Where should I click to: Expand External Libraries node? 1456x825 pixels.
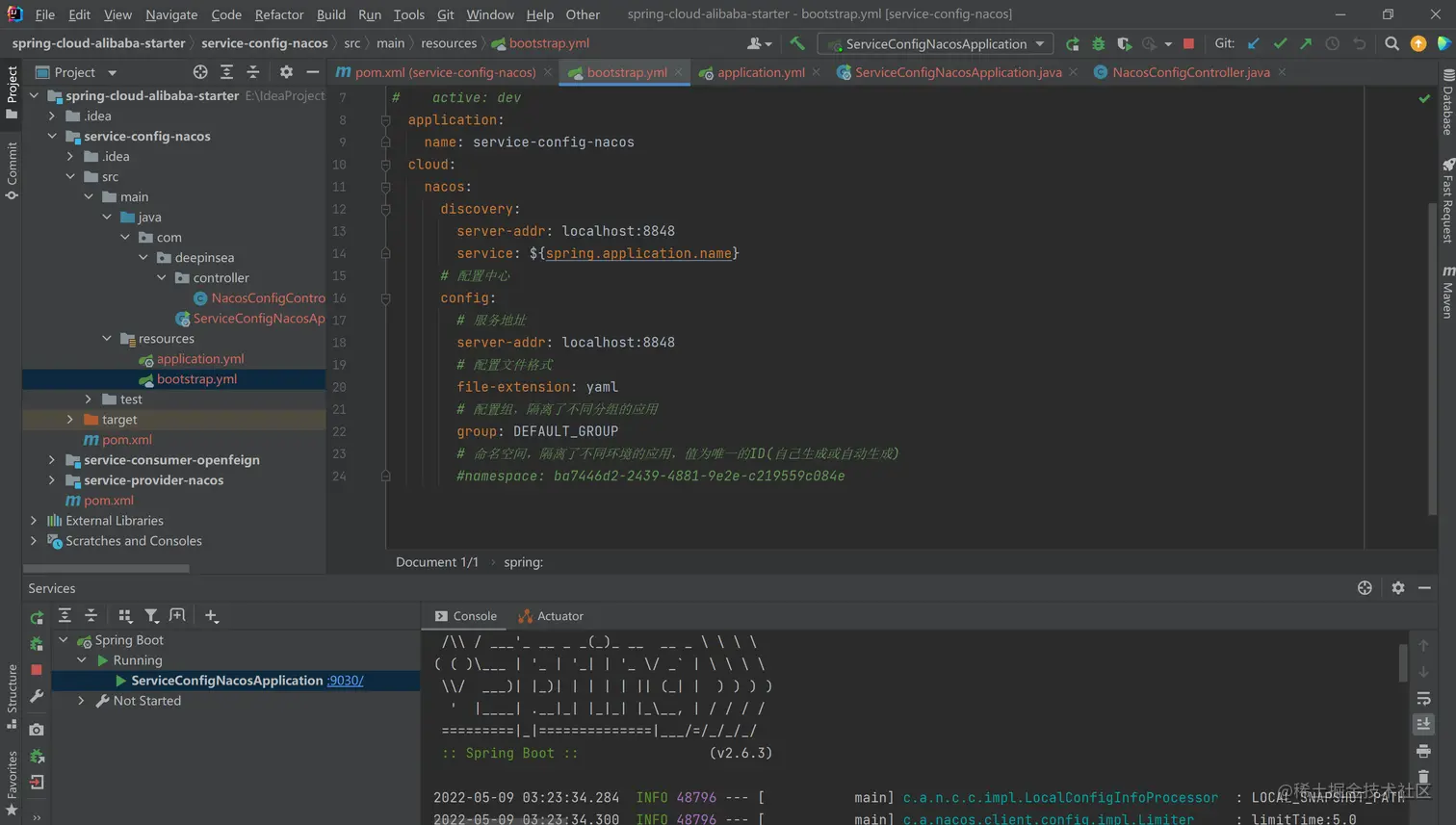coord(34,521)
